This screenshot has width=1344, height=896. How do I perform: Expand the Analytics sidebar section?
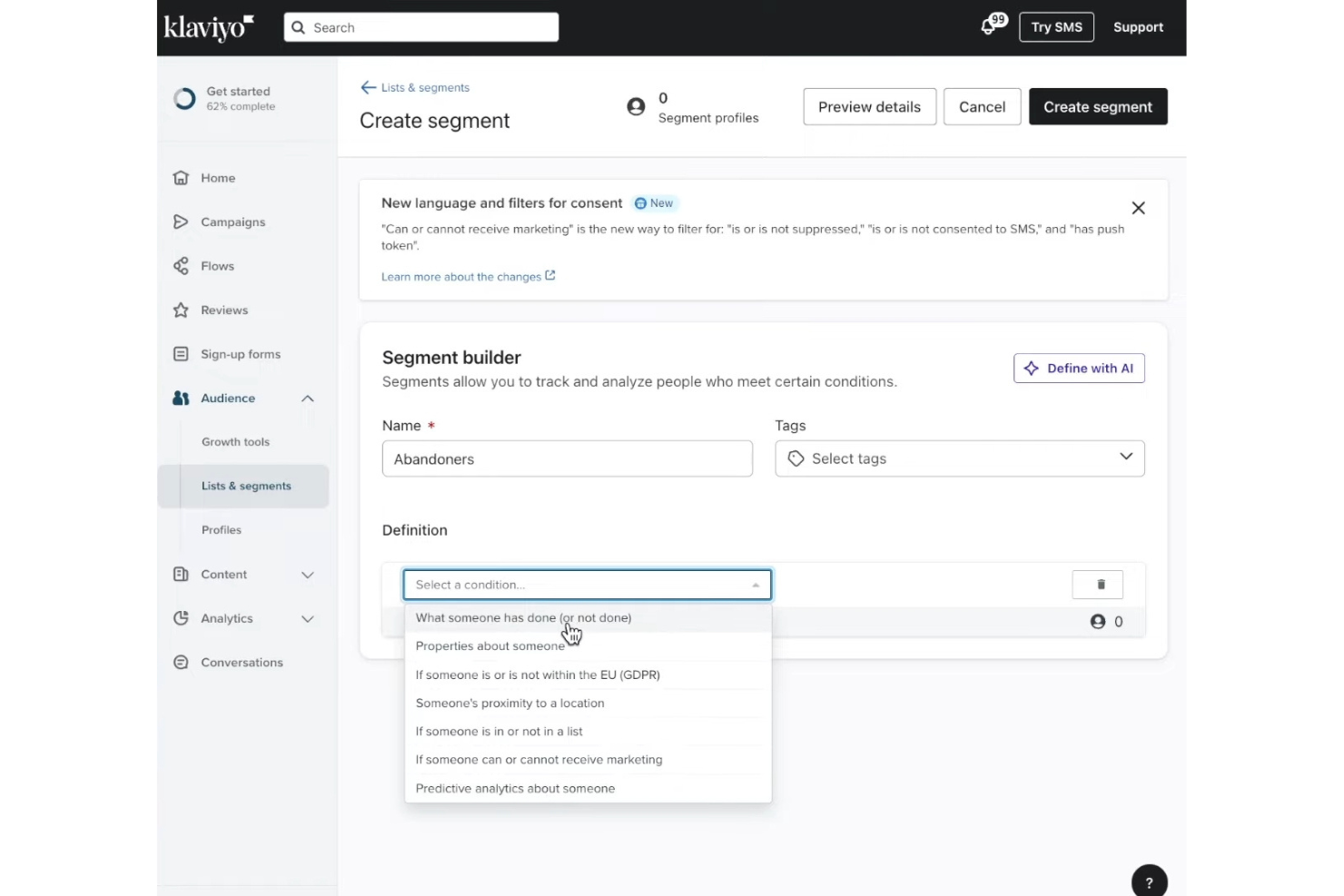click(307, 618)
